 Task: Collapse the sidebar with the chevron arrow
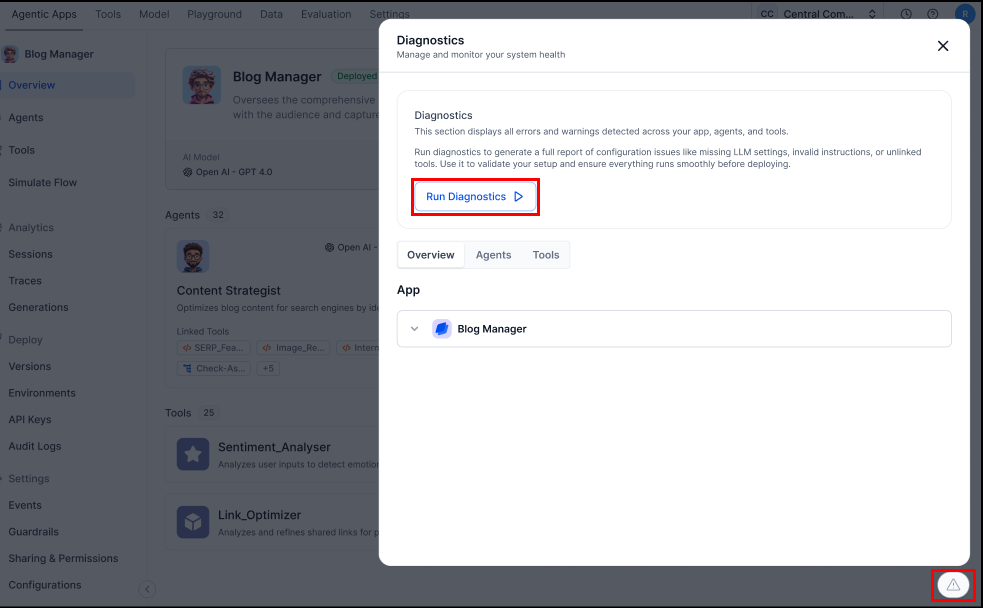point(148,590)
